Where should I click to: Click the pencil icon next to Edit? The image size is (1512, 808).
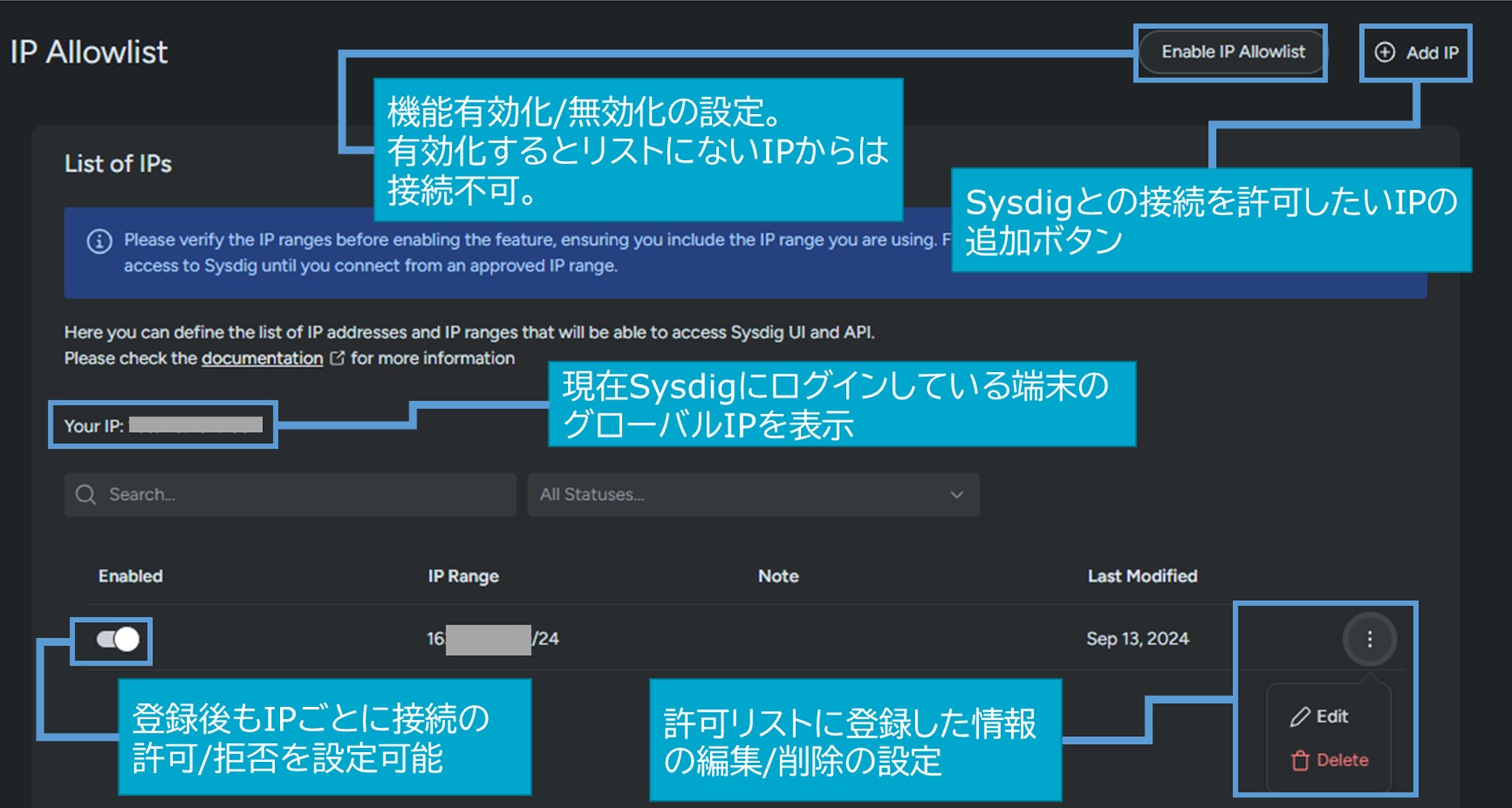(1299, 717)
